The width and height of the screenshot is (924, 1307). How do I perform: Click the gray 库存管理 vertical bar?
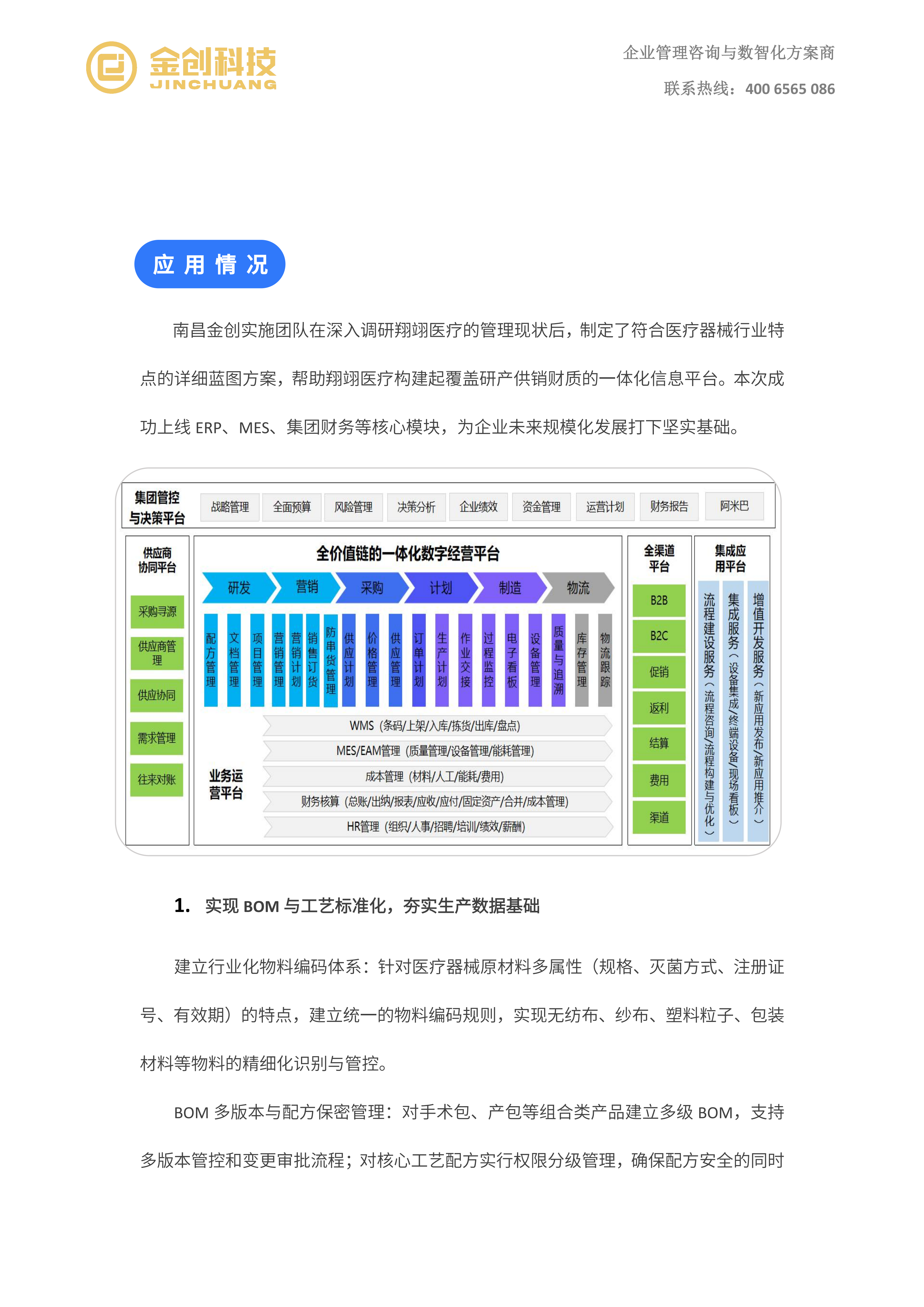582,660
